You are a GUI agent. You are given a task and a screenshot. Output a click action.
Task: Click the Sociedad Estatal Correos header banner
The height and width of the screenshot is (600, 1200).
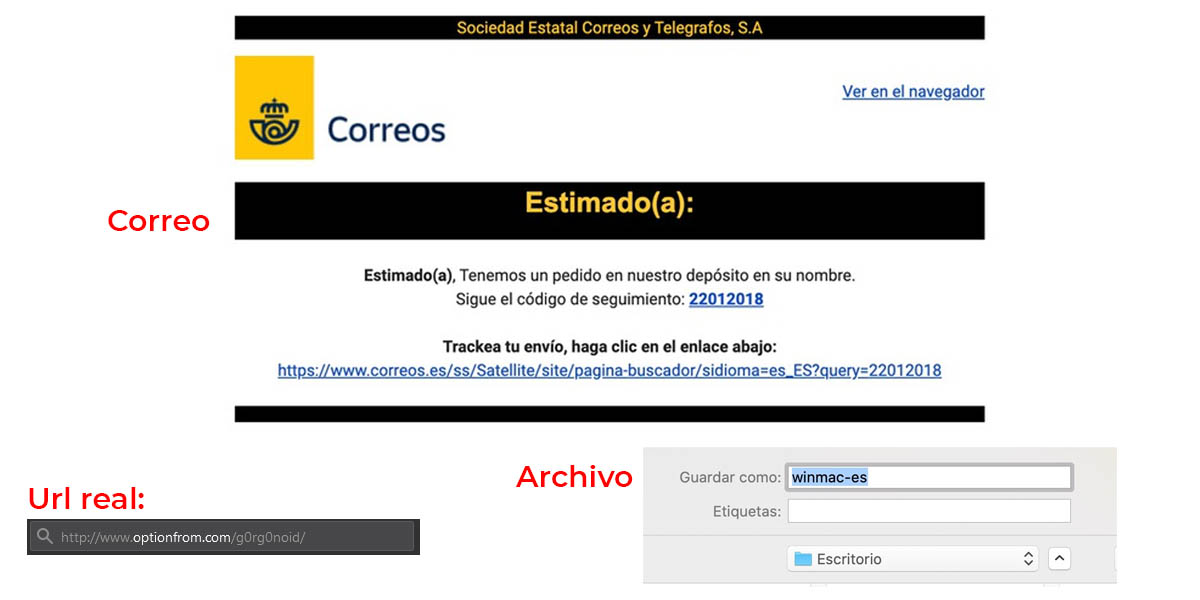[609, 27]
